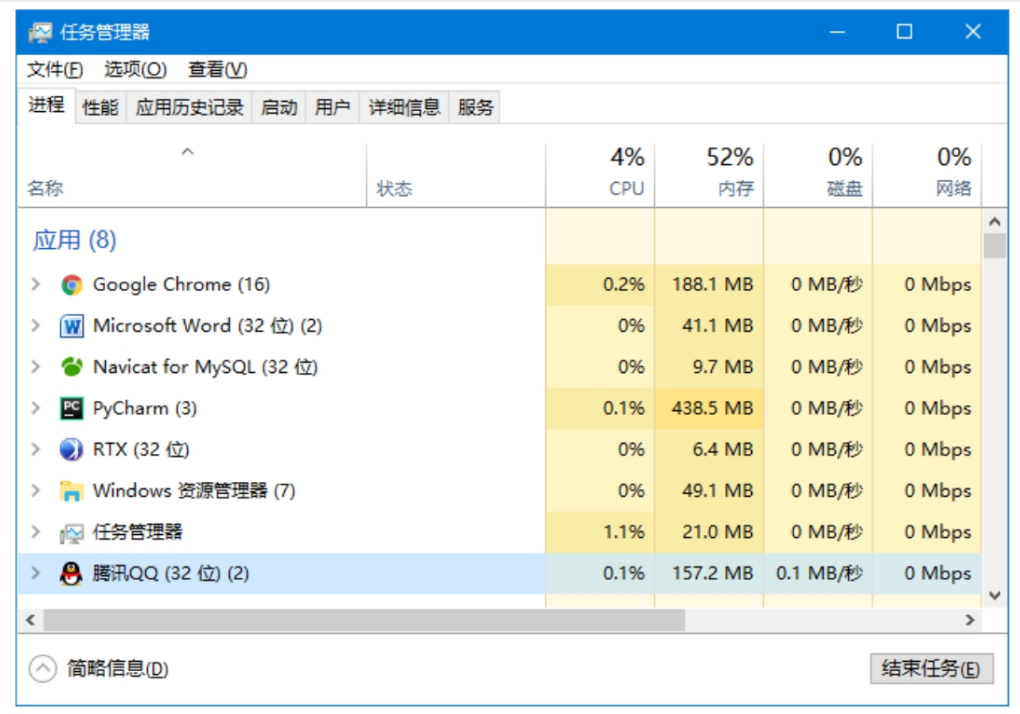1020x714 pixels.
Task: Click the 49.1 MB memory value
Action: (x=718, y=491)
